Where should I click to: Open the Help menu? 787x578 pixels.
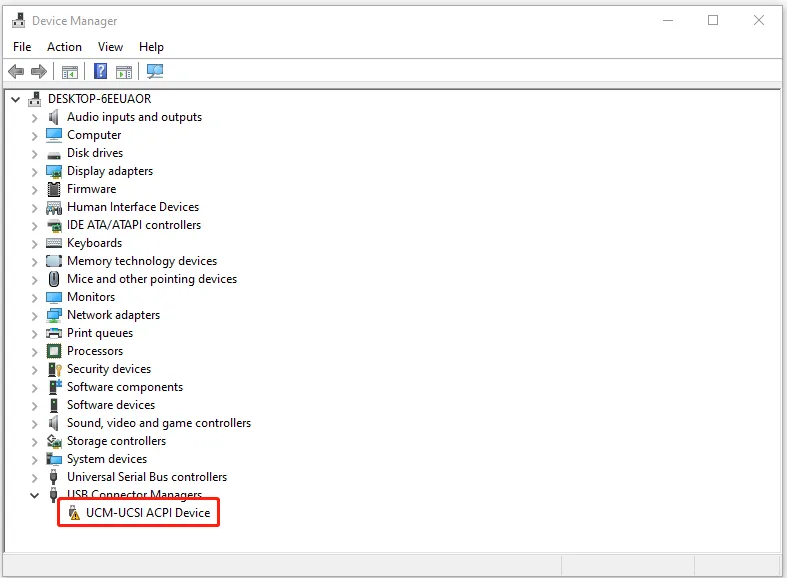point(151,47)
